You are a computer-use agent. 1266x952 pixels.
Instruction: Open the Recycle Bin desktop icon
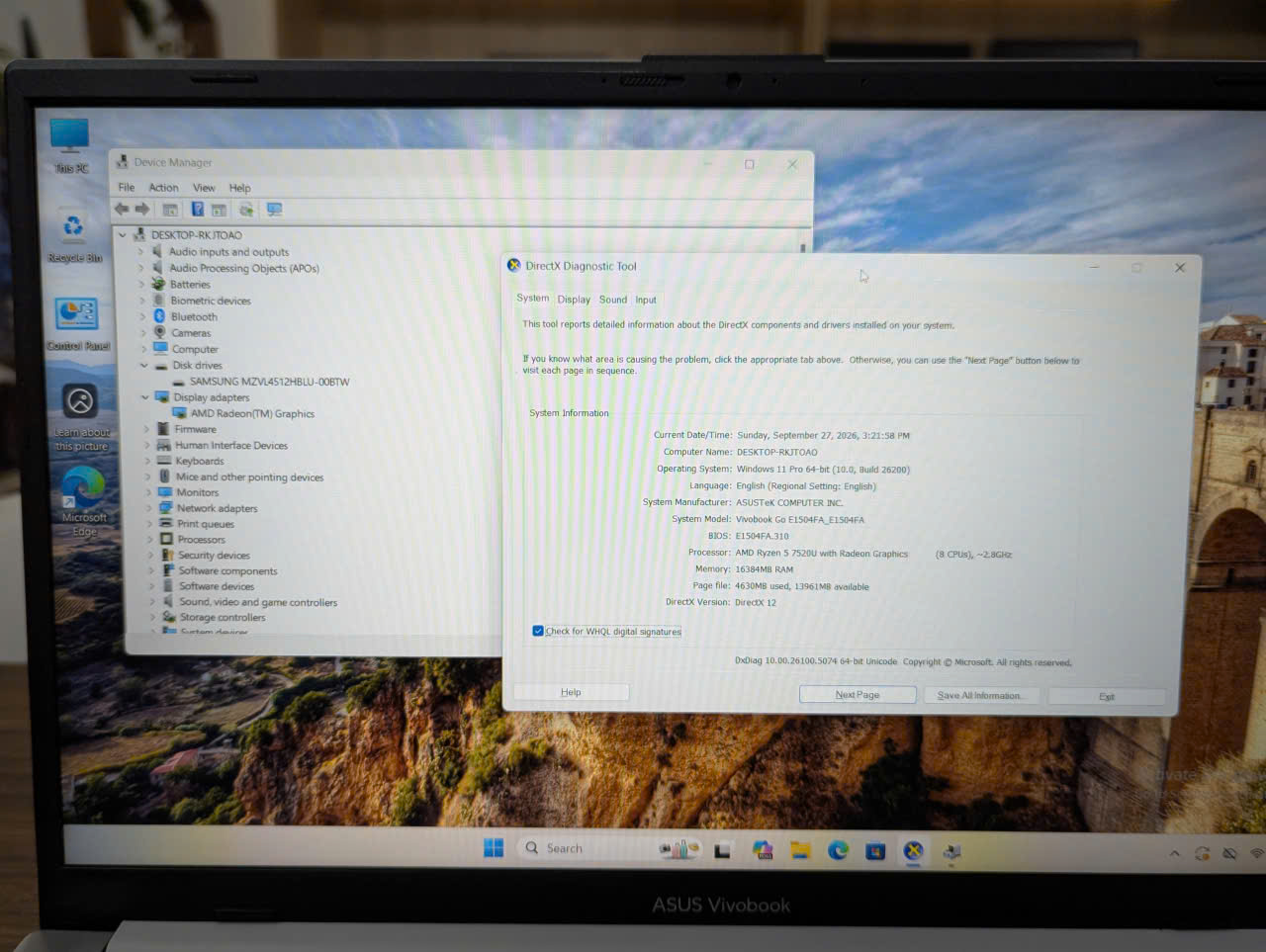[x=74, y=235]
